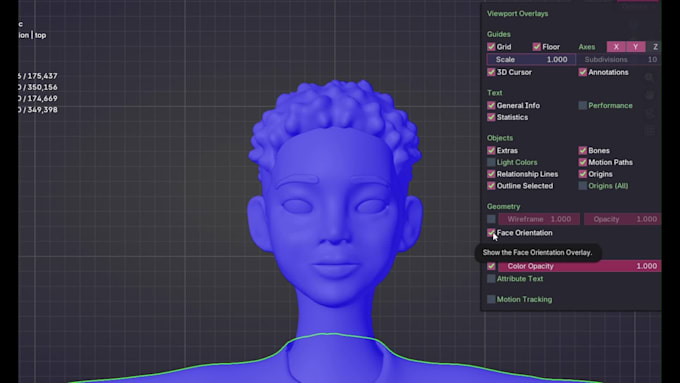Click the Guides section heading
This screenshot has height=383, width=680.
(x=498, y=34)
